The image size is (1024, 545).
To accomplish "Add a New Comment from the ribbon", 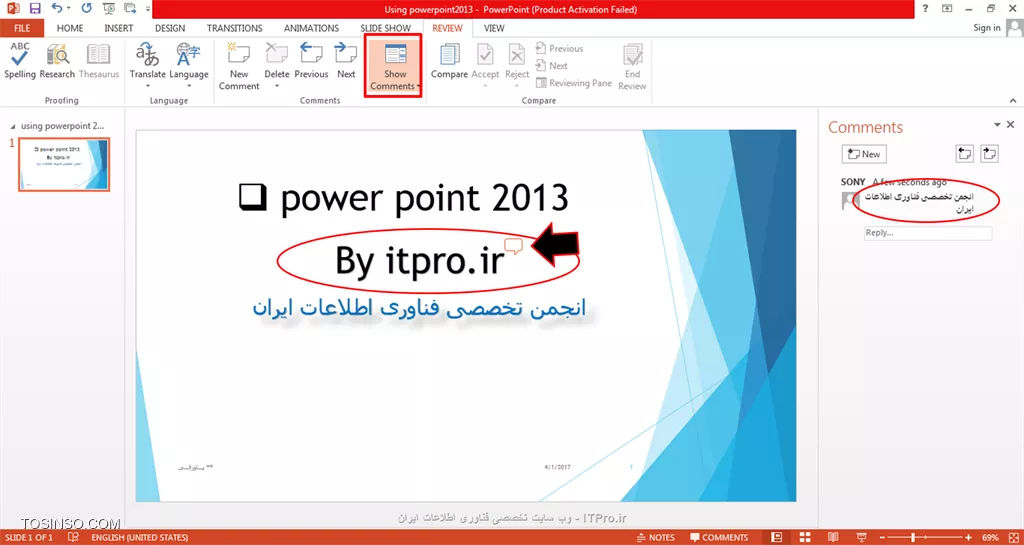I will coord(239,66).
